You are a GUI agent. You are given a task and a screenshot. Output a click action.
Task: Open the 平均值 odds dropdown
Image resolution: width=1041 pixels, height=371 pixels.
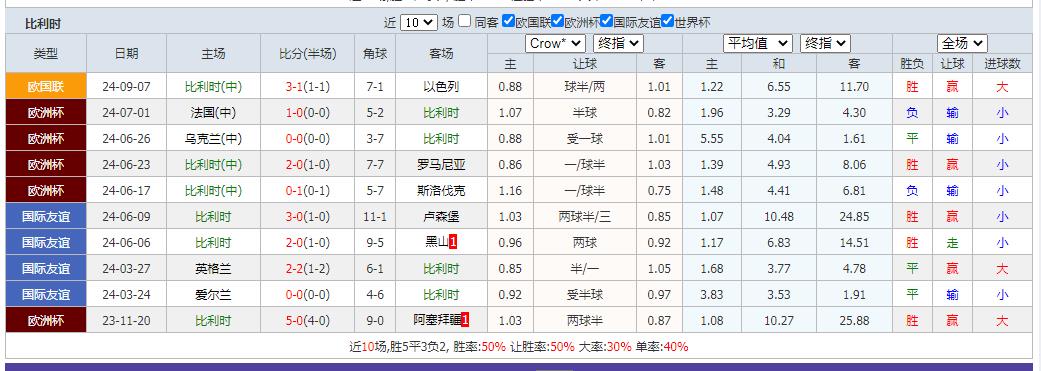pyautogui.click(x=758, y=44)
